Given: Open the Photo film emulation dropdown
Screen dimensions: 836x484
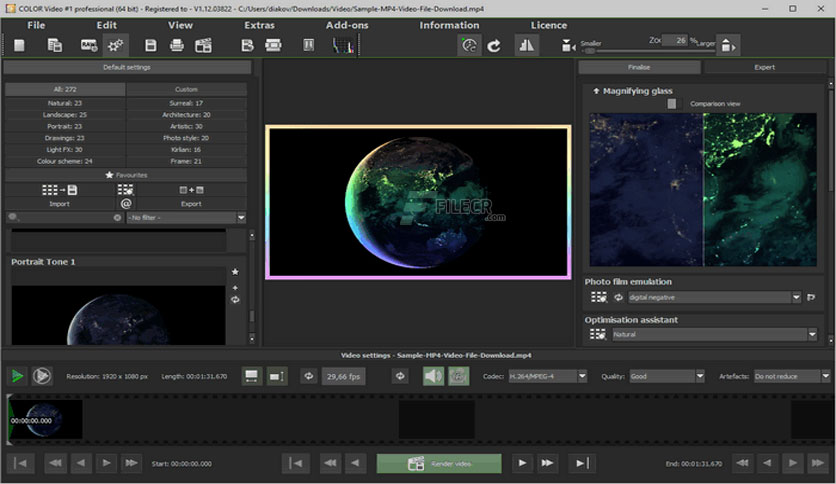Looking at the screenshot, I should [714, 297].
